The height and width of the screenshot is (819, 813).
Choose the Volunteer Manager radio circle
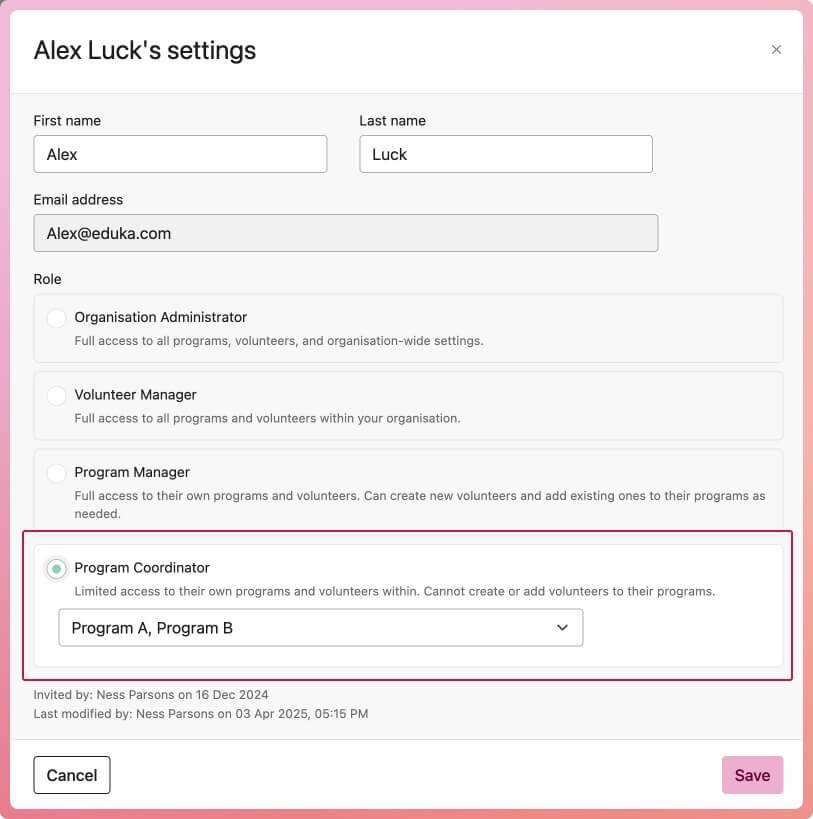pyautogui.click(x=57, y=396)
